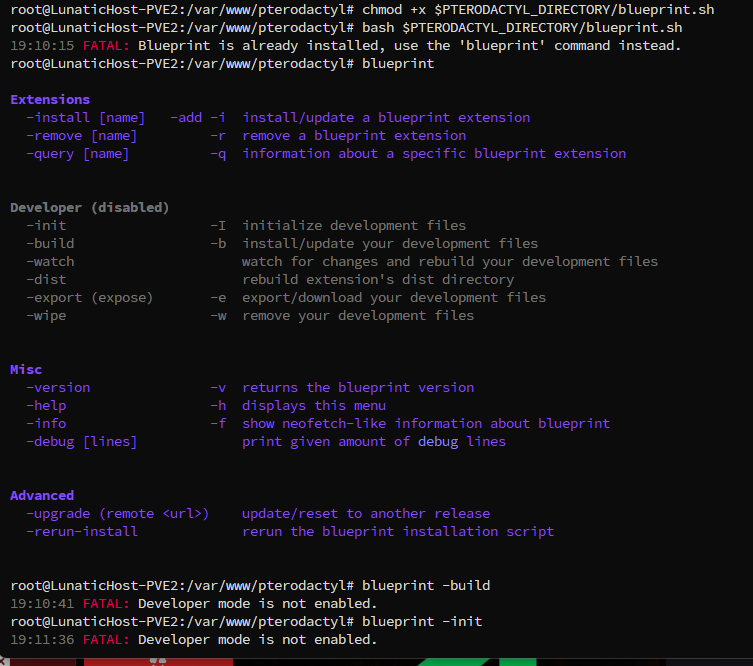The image size is (753, 666).
Task: Click 'install/update your development files' description
Action: 390,244
